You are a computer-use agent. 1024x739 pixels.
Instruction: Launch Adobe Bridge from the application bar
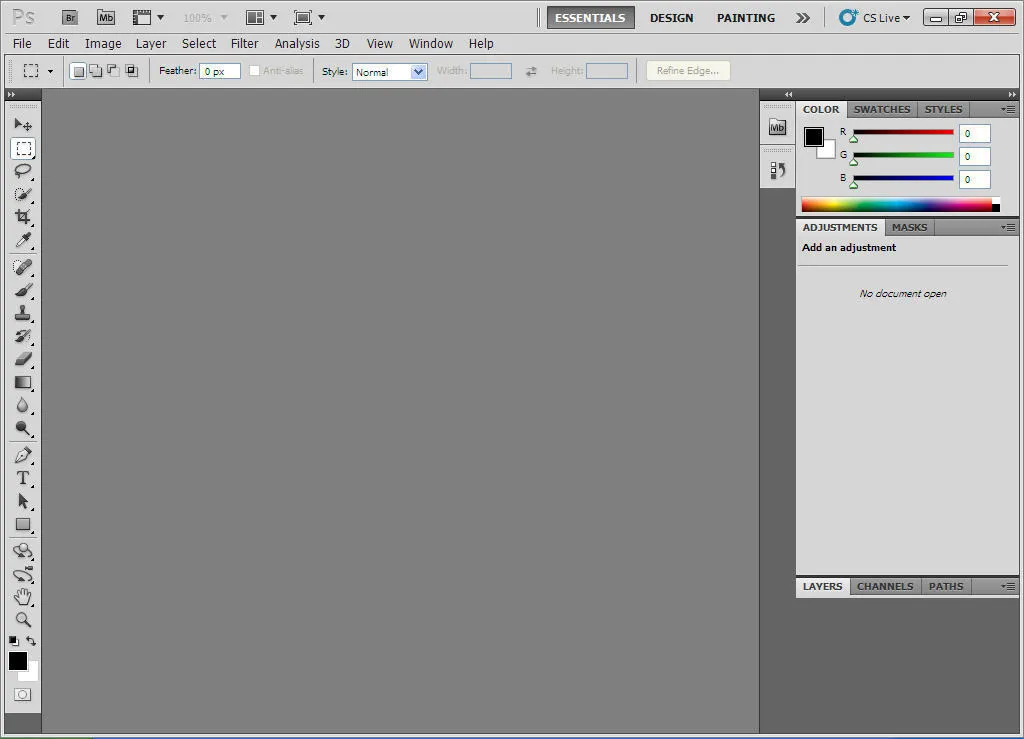click(70, 18)
